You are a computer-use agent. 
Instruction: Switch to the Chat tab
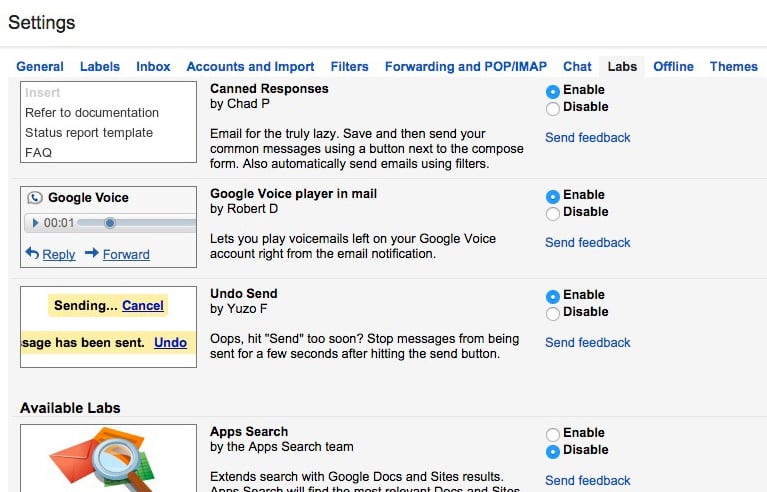click(577, 67)
